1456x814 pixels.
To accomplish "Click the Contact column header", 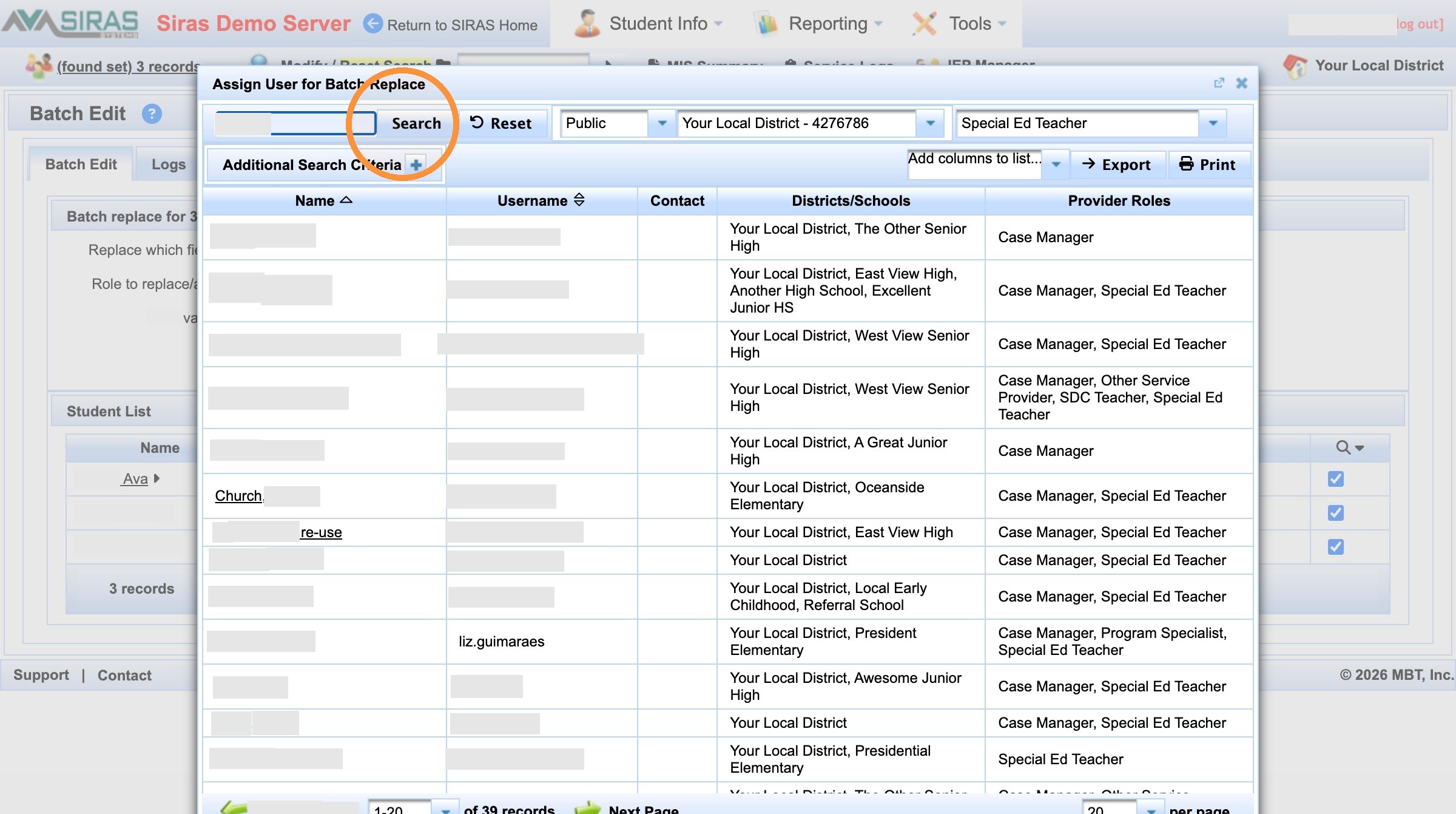I will (x=677, y=201).
